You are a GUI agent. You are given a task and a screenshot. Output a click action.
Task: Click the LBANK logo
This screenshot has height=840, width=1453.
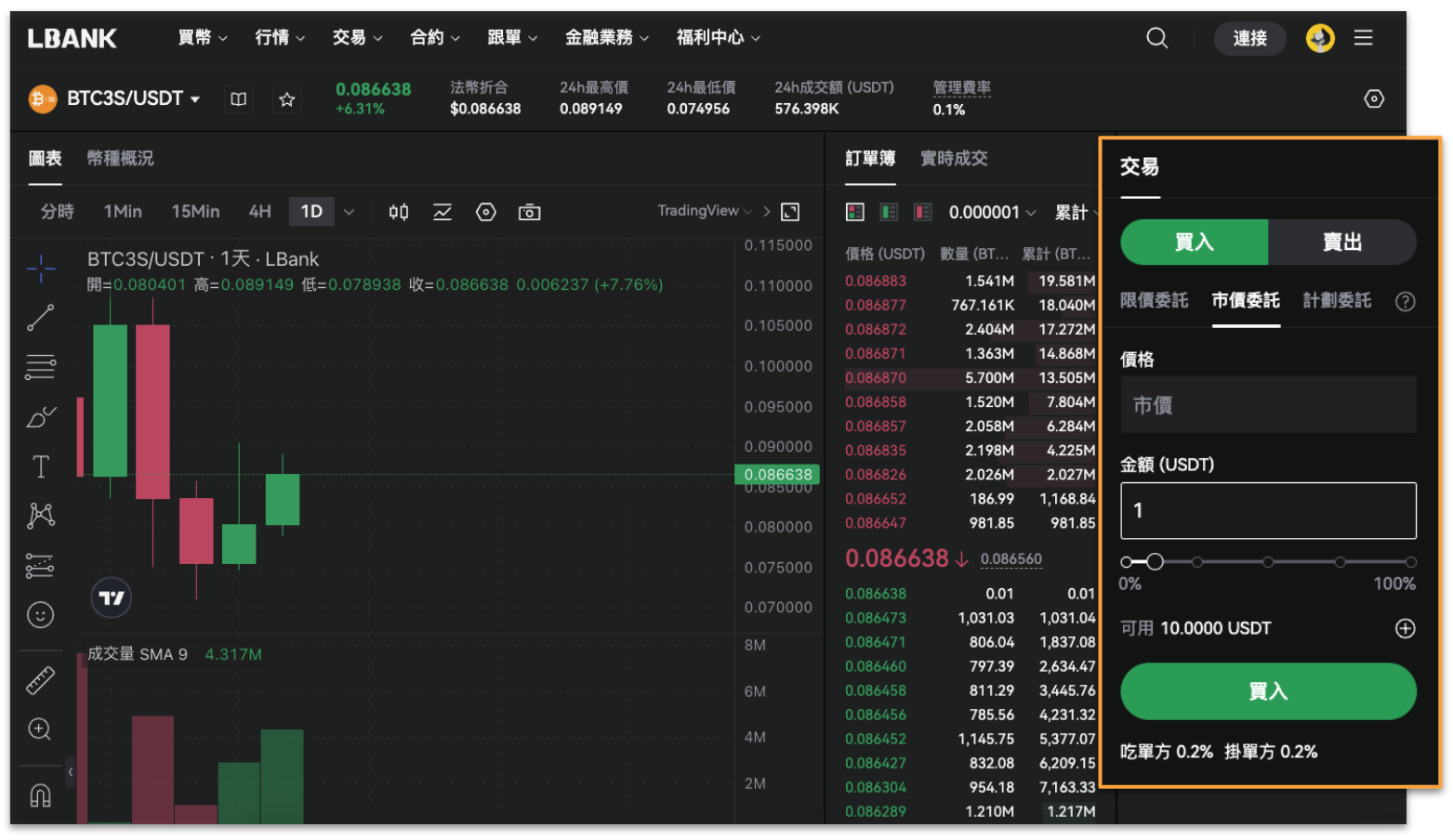coord(72,38)
